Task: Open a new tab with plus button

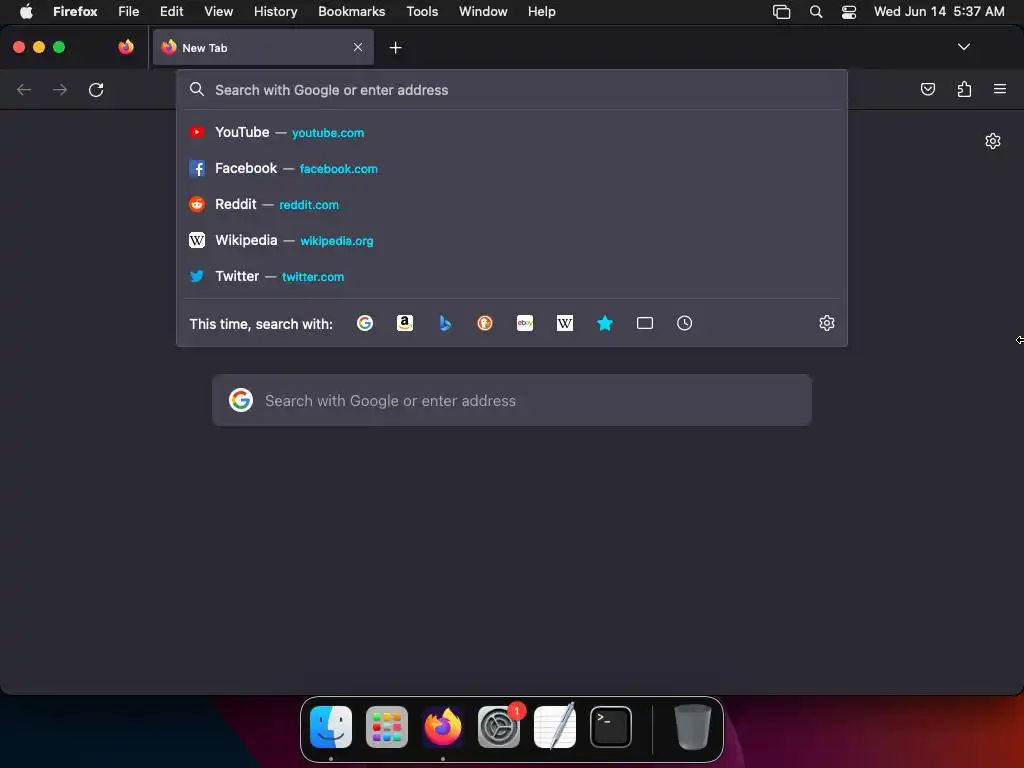Action: coord(395,48)
